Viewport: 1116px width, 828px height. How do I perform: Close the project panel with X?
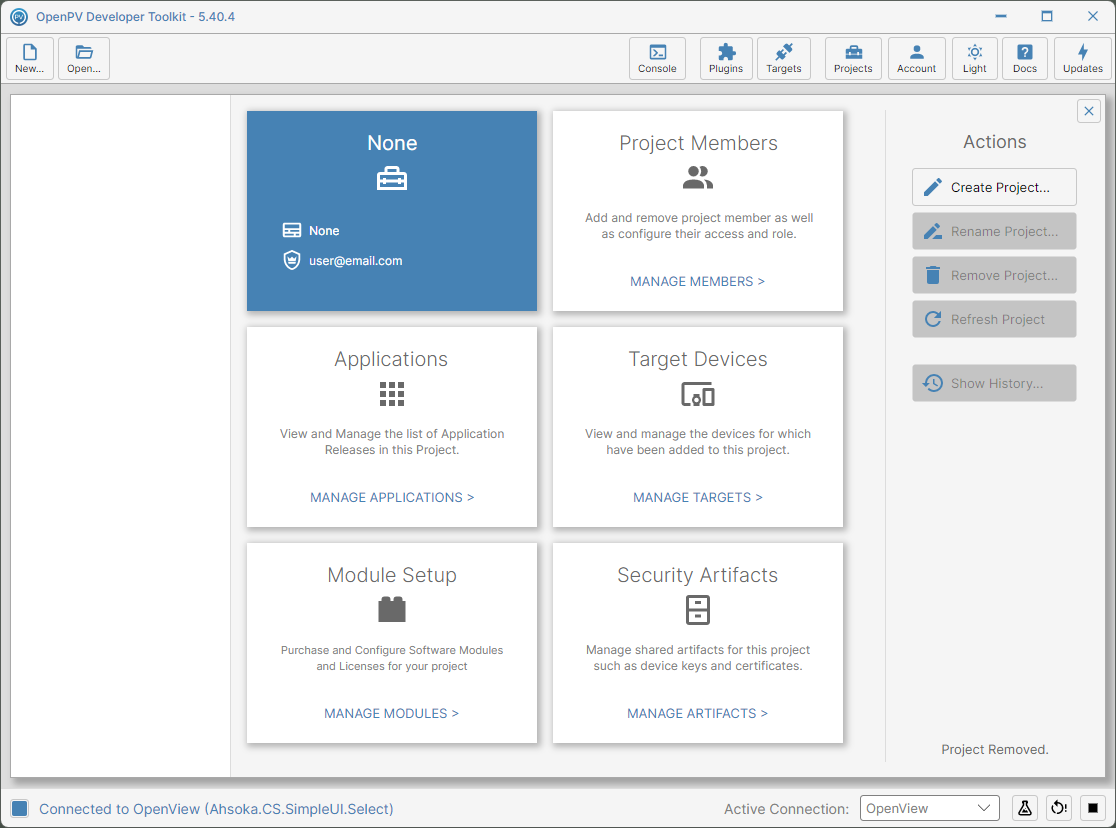point(1089,111)
